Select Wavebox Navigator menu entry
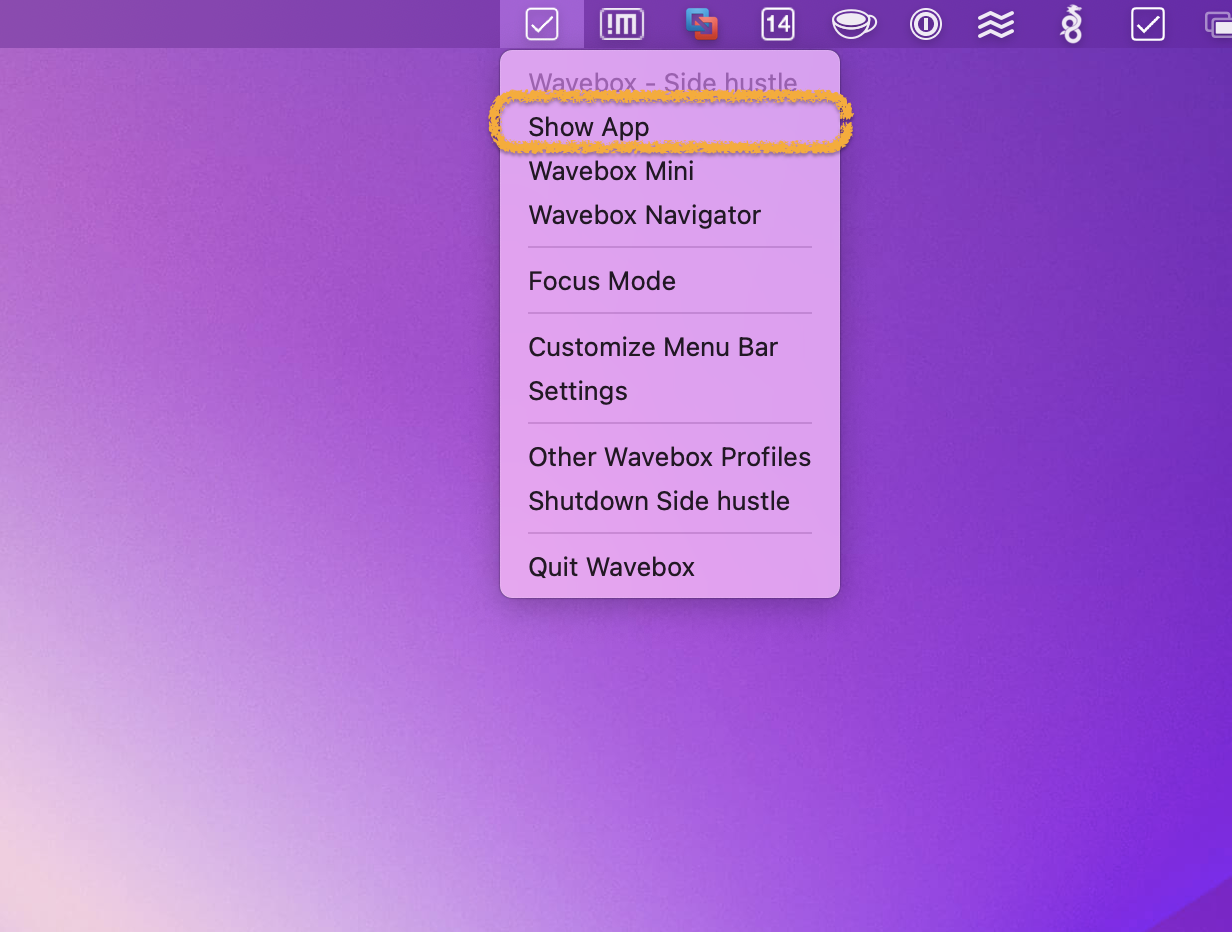Screen dimensions: 1232x932 tap(669, 215)
